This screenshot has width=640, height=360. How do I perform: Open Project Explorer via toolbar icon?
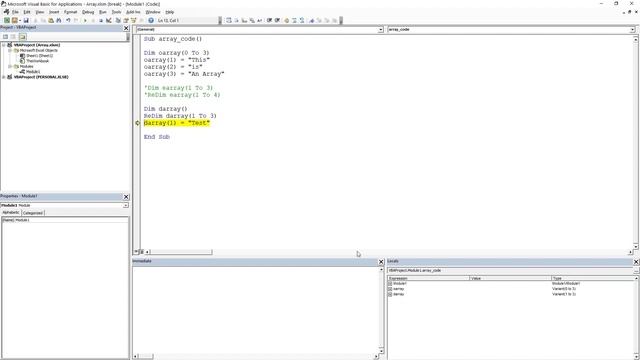coord(118,20)
